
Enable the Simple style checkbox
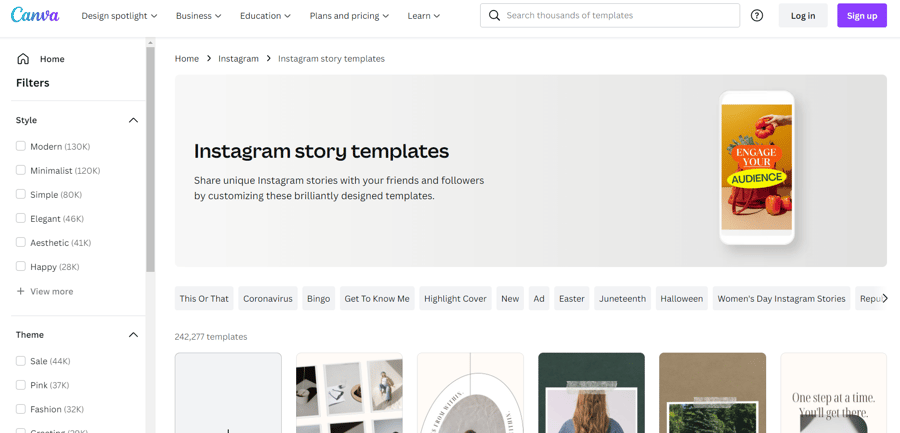(21, 195)
